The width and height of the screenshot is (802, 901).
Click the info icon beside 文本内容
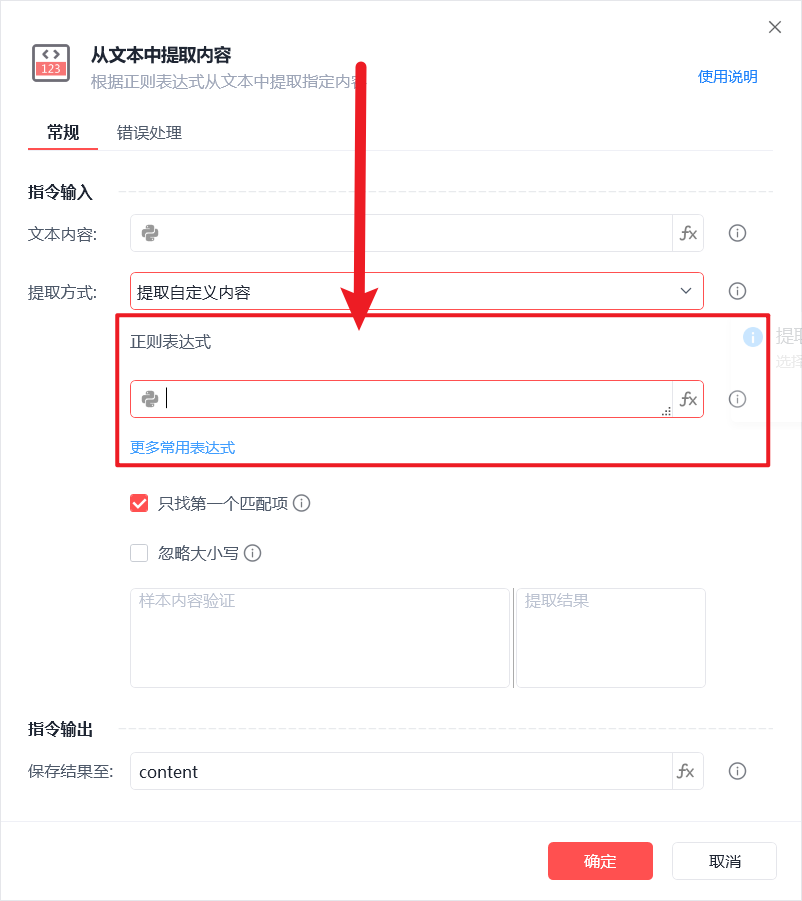click(737, 233)
